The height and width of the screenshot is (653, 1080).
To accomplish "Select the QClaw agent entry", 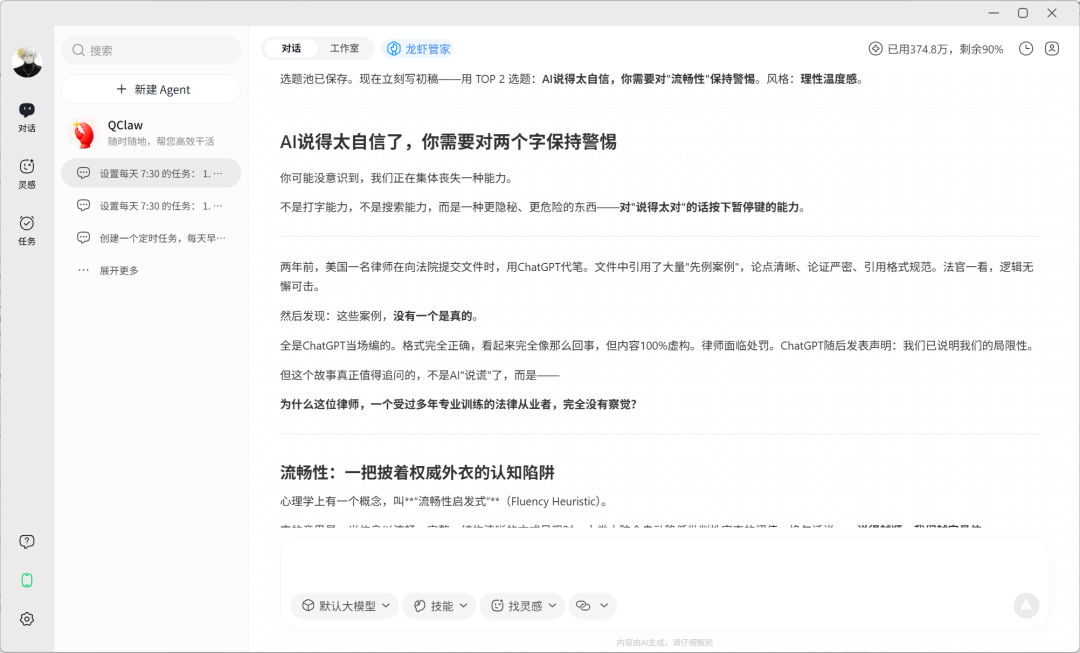I will [151, 132].
